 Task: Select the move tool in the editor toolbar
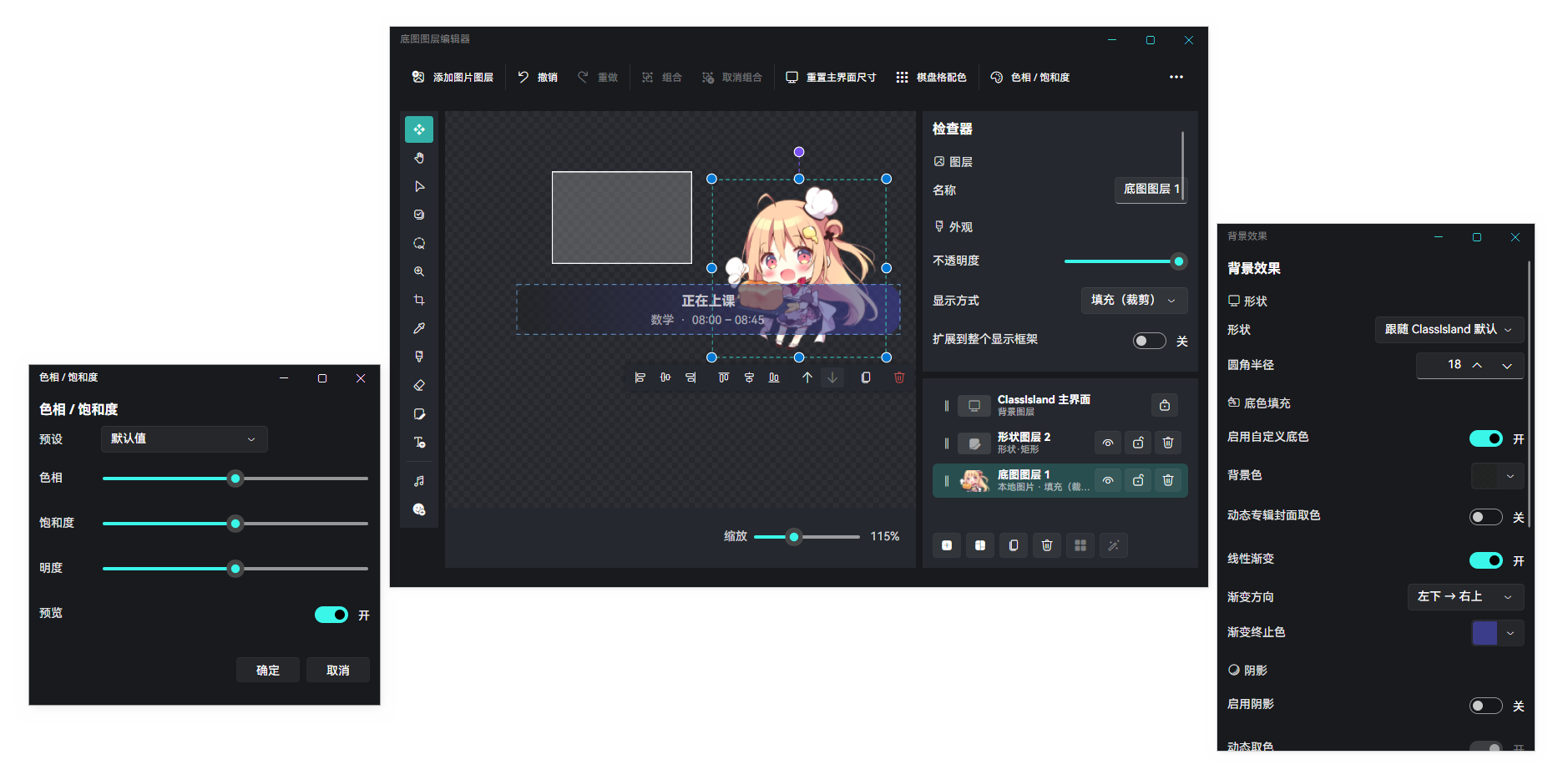click(419, 129)
